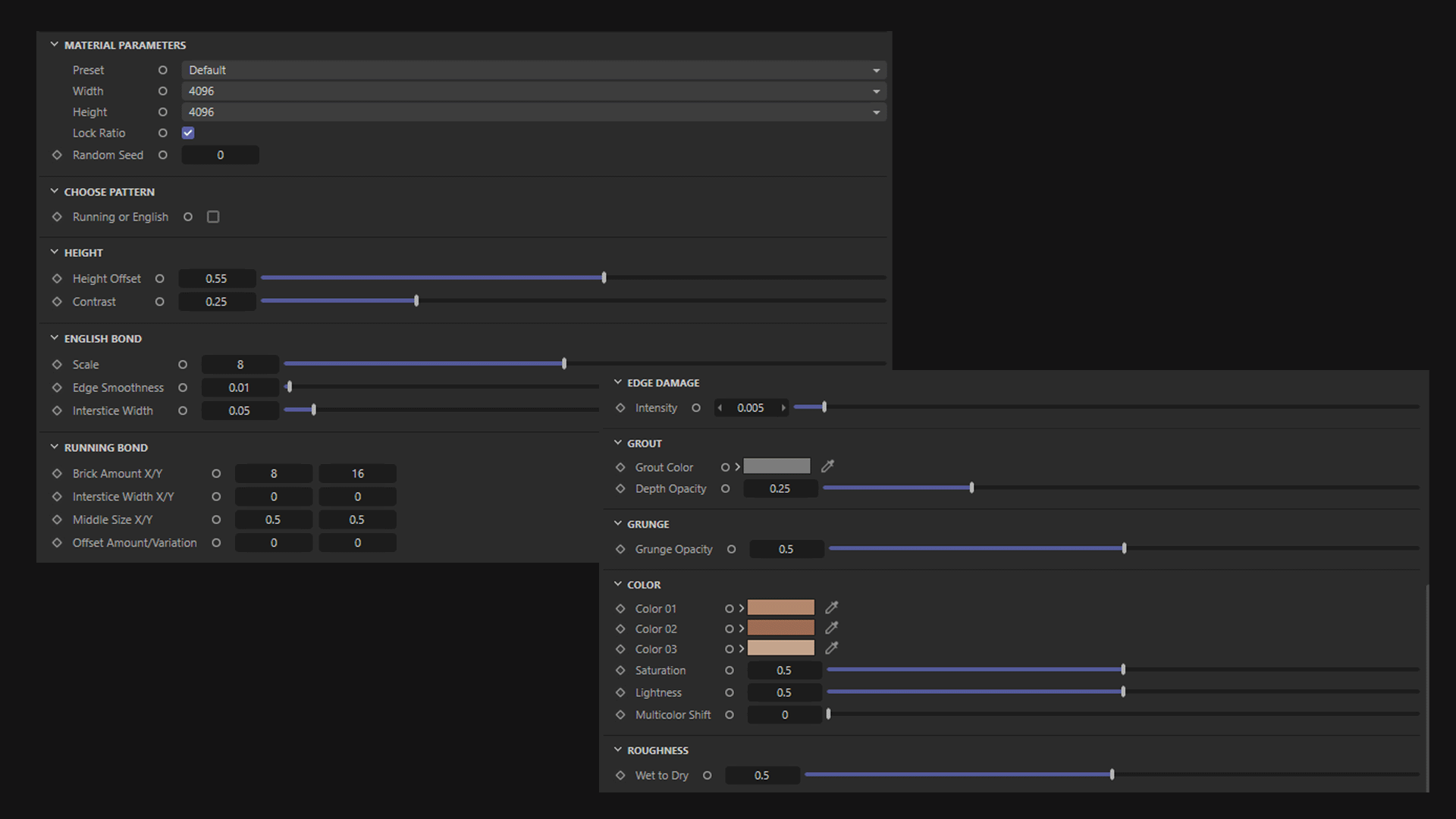Click keyframe diamond next to Edge Smoothness
The image size is (1456, 819).
[57, 388]
